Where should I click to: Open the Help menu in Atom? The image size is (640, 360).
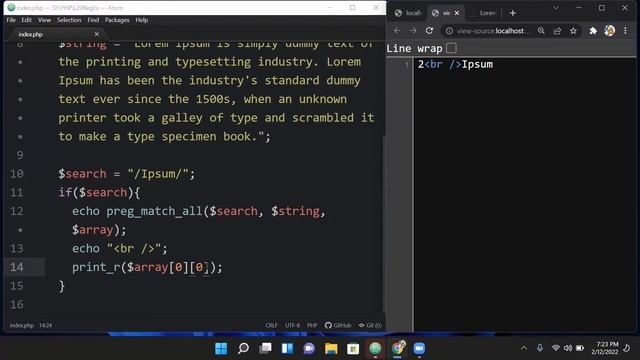[142, 20]
